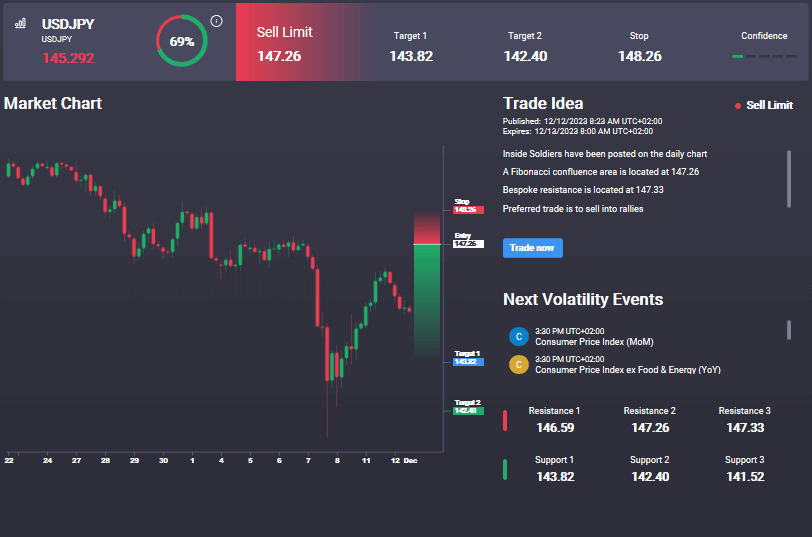This screenshot has height=537, width=812.
Task: Click the Target 2 142.40 chart marker
Action: pos(468,407)
